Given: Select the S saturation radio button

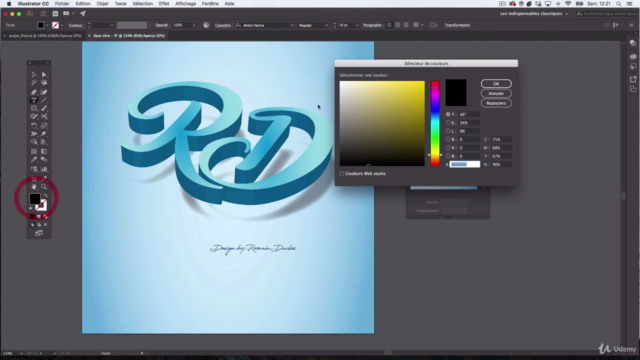Looking at the screenshot, I should tap(448, 122).
